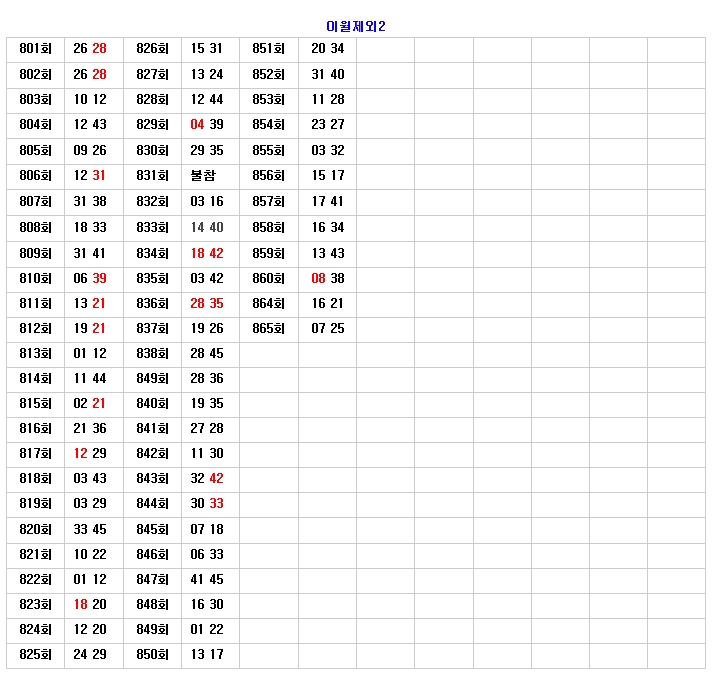
Task: Select the 41 45 number cell
Action: (x=207, y=580)
